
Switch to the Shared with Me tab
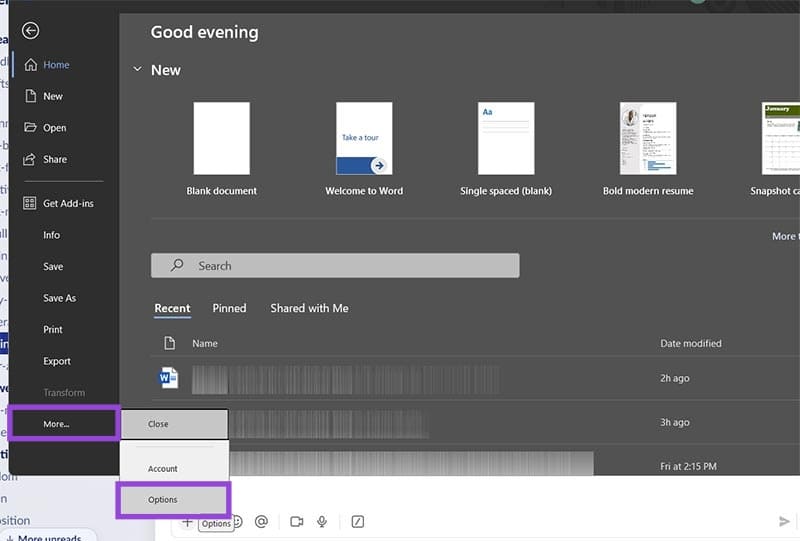(x=309, y=309)
